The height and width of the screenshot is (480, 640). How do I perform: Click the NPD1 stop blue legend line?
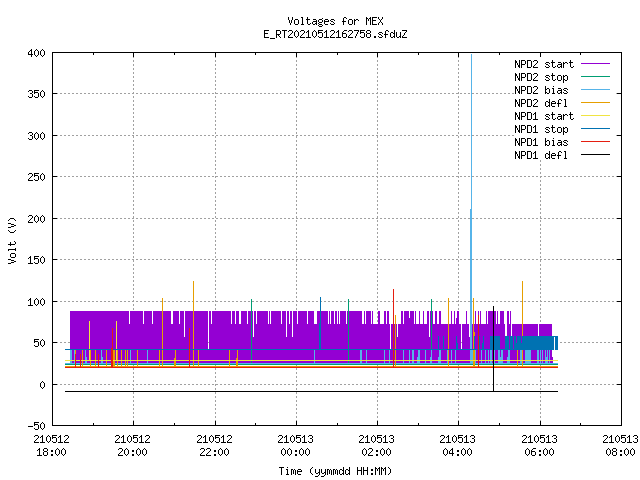[x=595, y=129]
